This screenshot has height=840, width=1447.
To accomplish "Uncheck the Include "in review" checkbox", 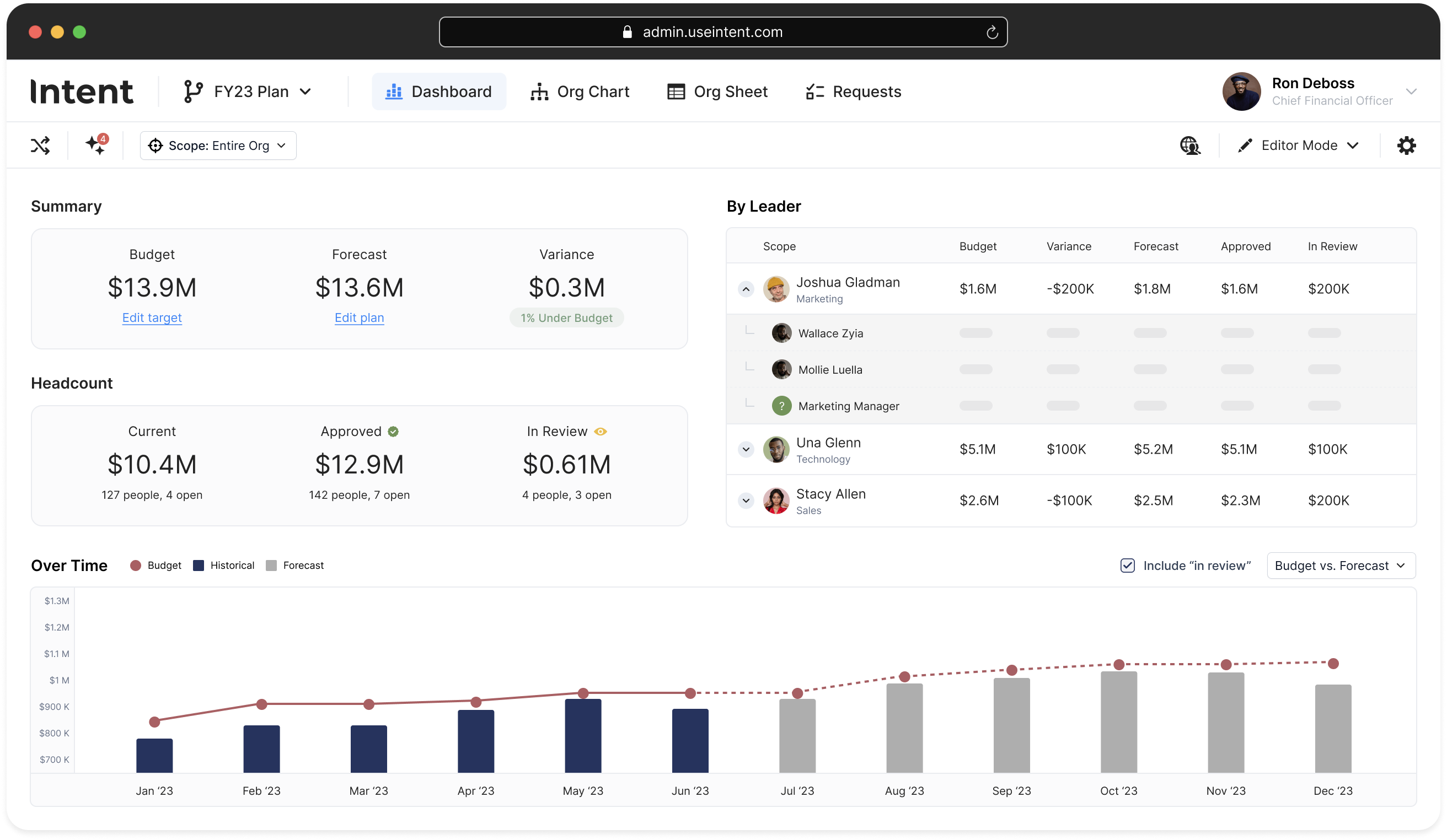I will tap(1127, 566).
